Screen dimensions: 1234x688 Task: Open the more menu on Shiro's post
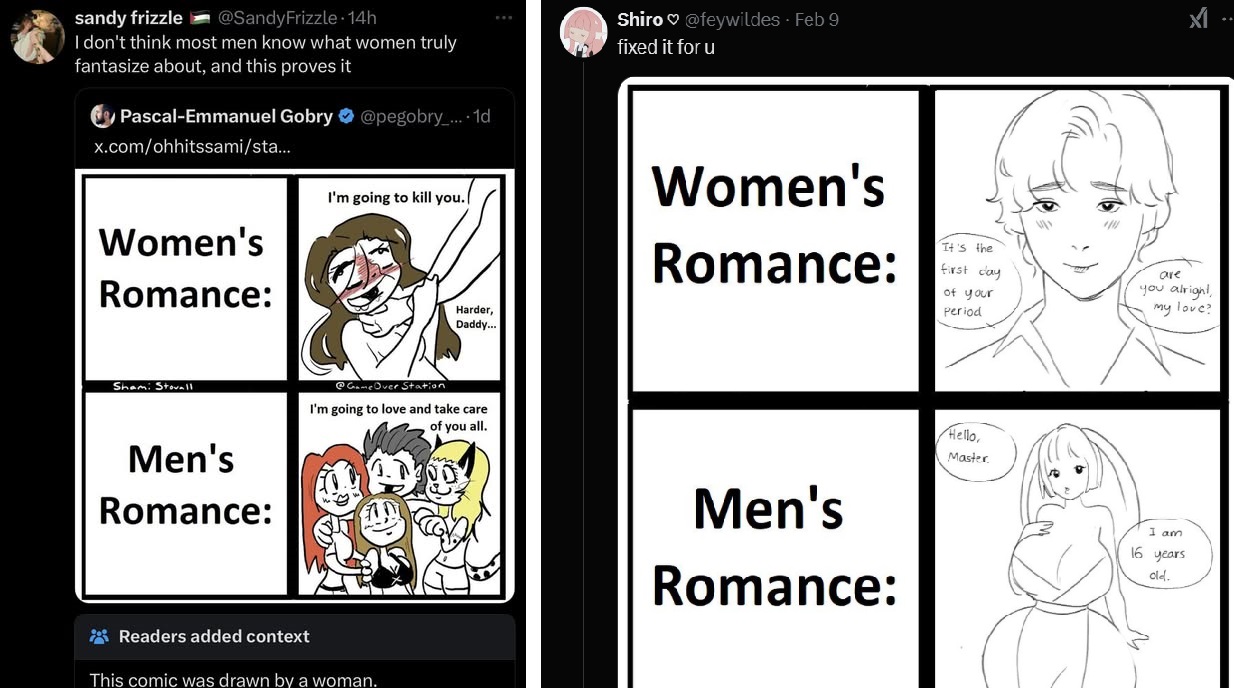1228,18
